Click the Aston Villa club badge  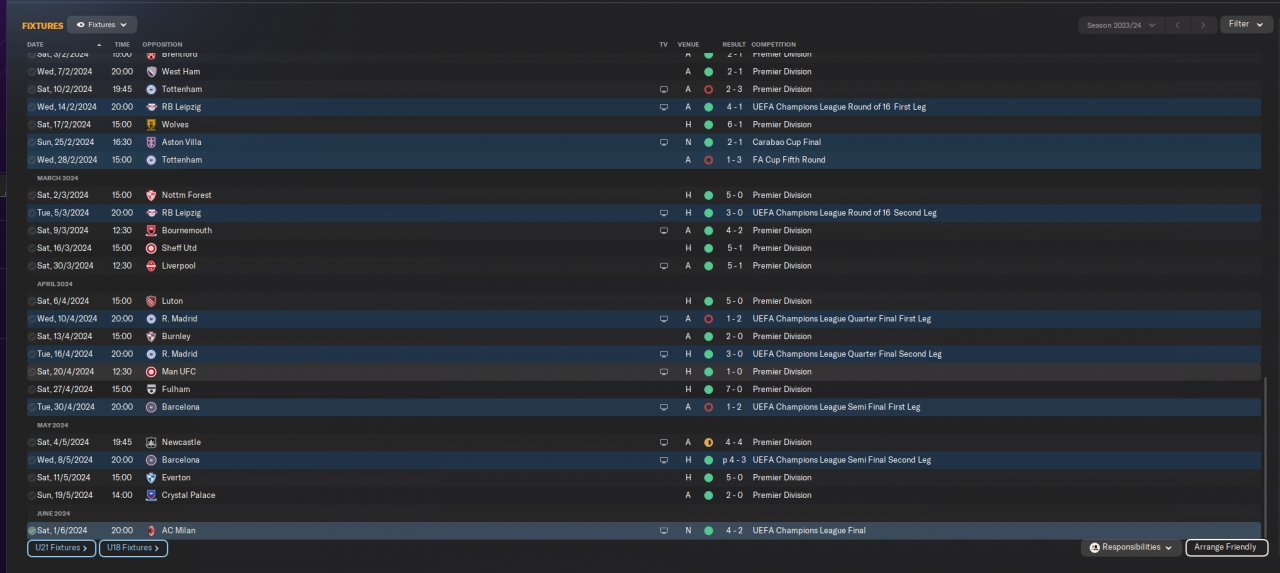point(151,142)
